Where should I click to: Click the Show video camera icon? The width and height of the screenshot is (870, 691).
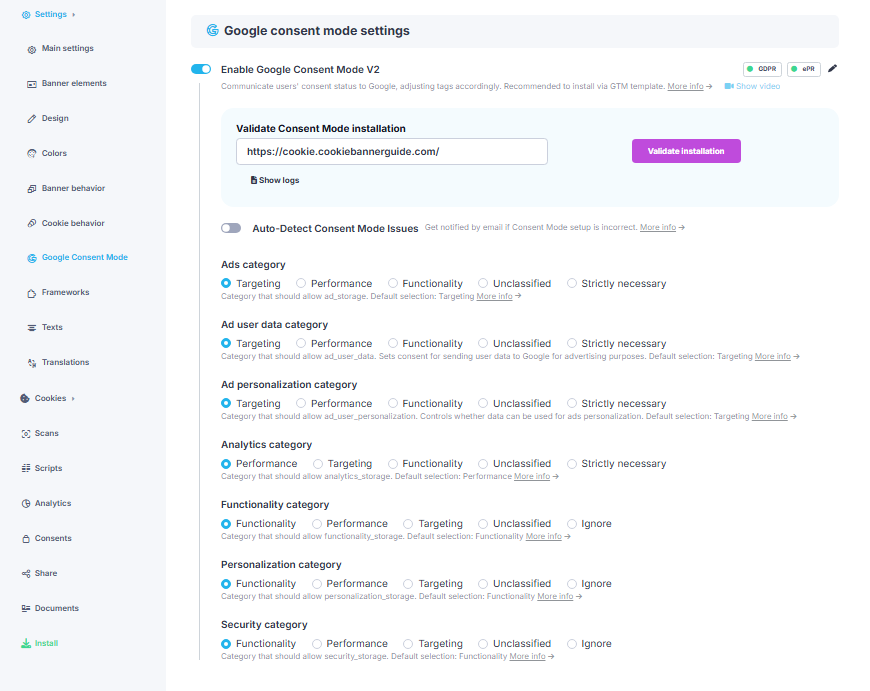click(x=729, y=86)
